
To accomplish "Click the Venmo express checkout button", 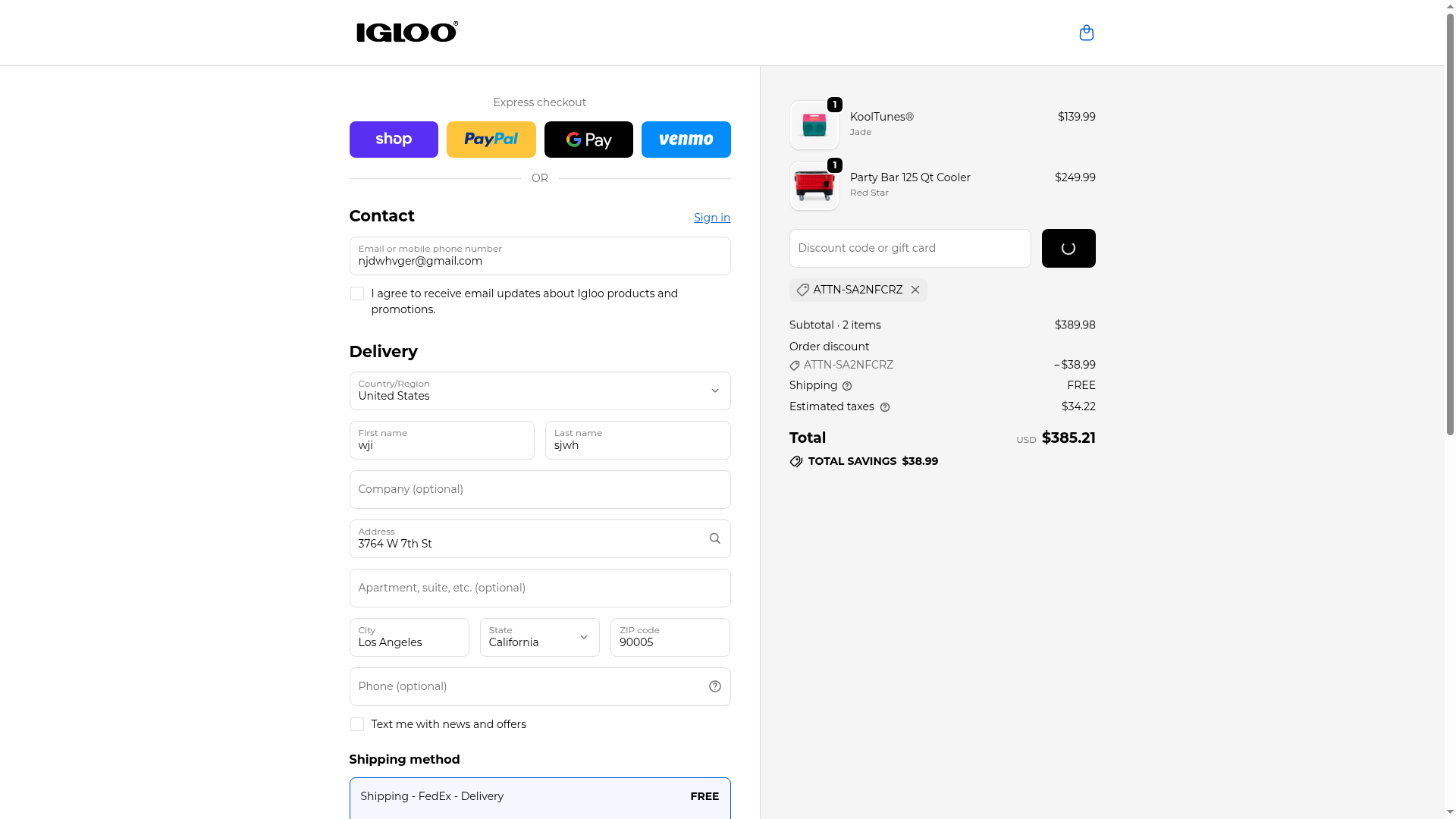I will (686, 140).
